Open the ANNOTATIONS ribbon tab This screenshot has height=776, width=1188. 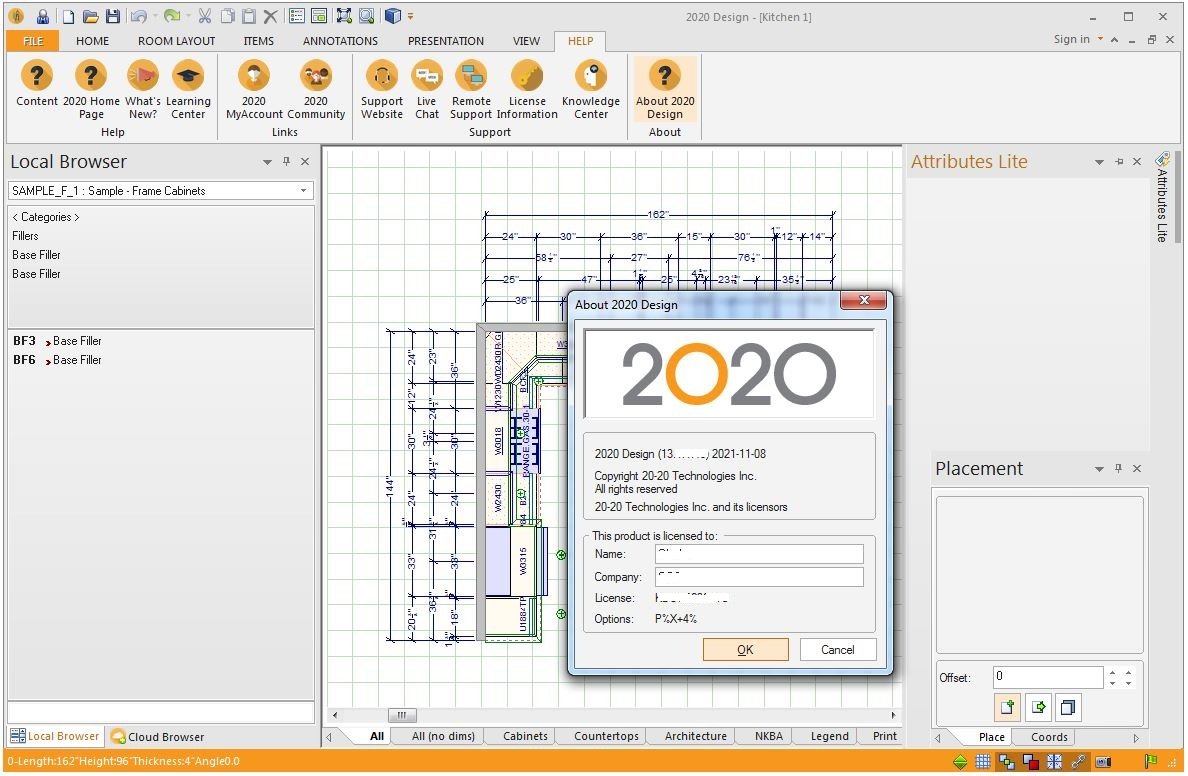340,41
